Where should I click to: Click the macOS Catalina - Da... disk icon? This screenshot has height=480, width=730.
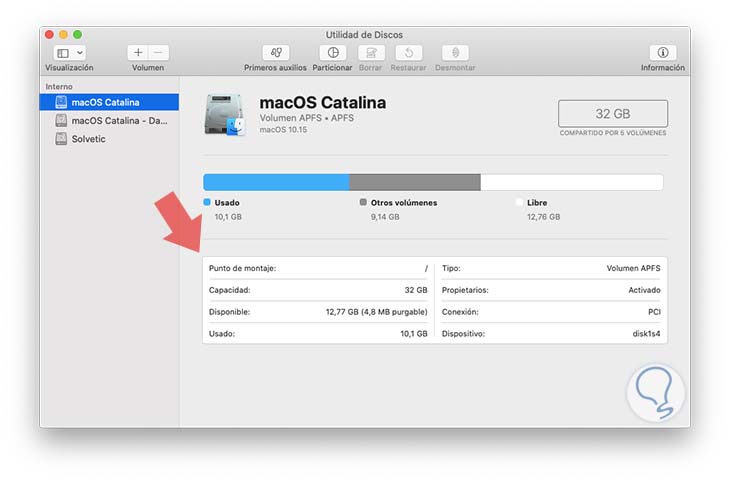(61, 121)
